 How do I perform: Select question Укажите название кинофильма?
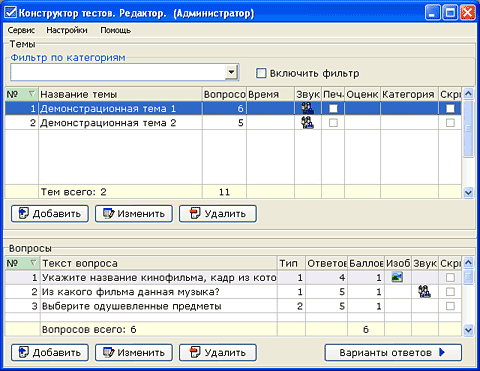[x=233, y=277]
